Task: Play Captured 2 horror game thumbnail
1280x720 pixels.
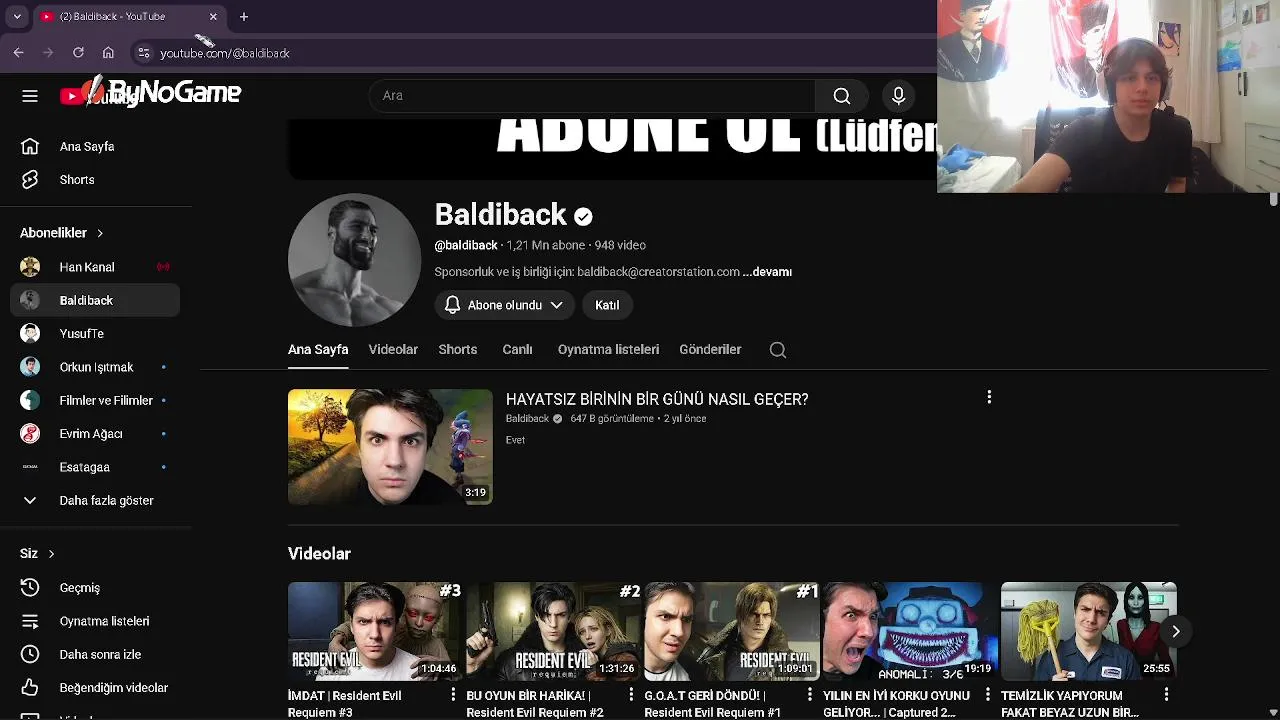Action: [x=910, y=631]
